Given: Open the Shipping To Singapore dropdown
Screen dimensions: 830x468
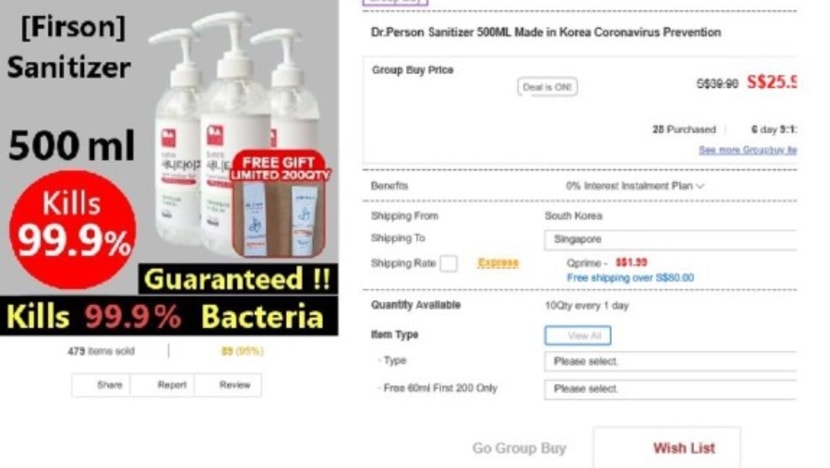Looking at the screenshot, I should tap(670, 239).
